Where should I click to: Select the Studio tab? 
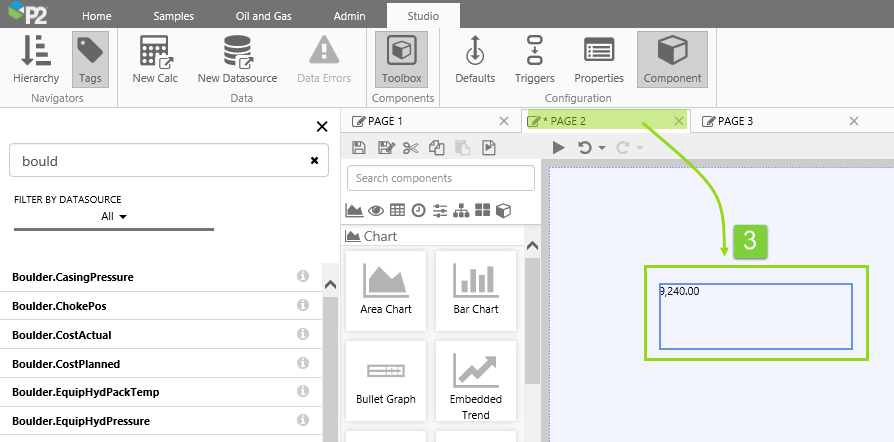[423, 16]
